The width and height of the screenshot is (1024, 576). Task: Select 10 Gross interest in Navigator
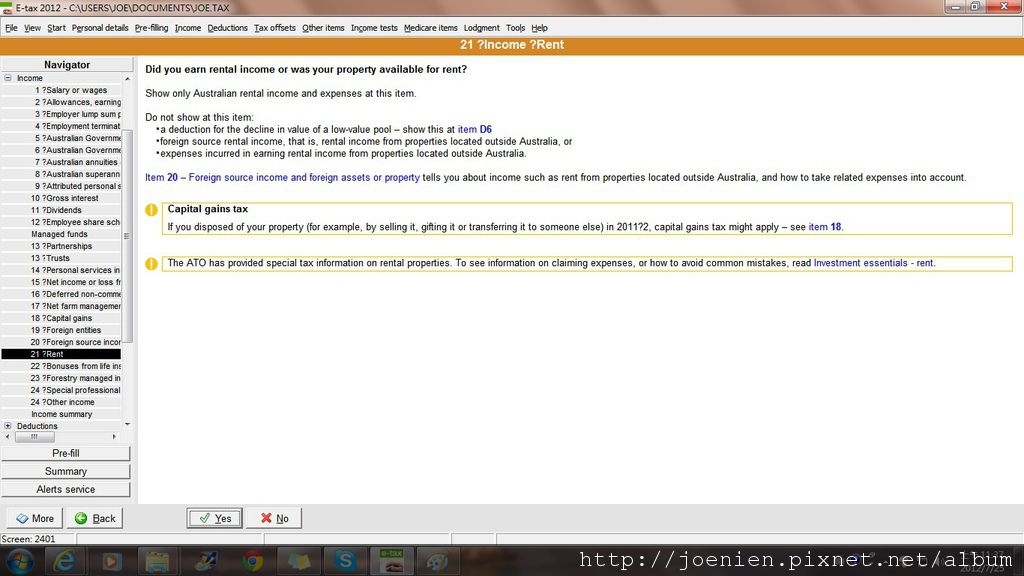[x=65, y=198]
